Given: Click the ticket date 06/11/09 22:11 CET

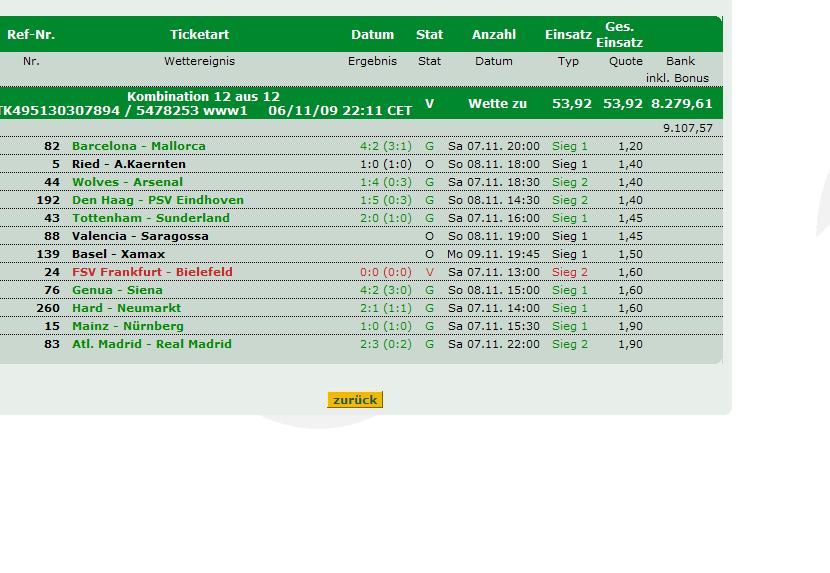Looking at the screenshot, I should [x=340, y=111].
